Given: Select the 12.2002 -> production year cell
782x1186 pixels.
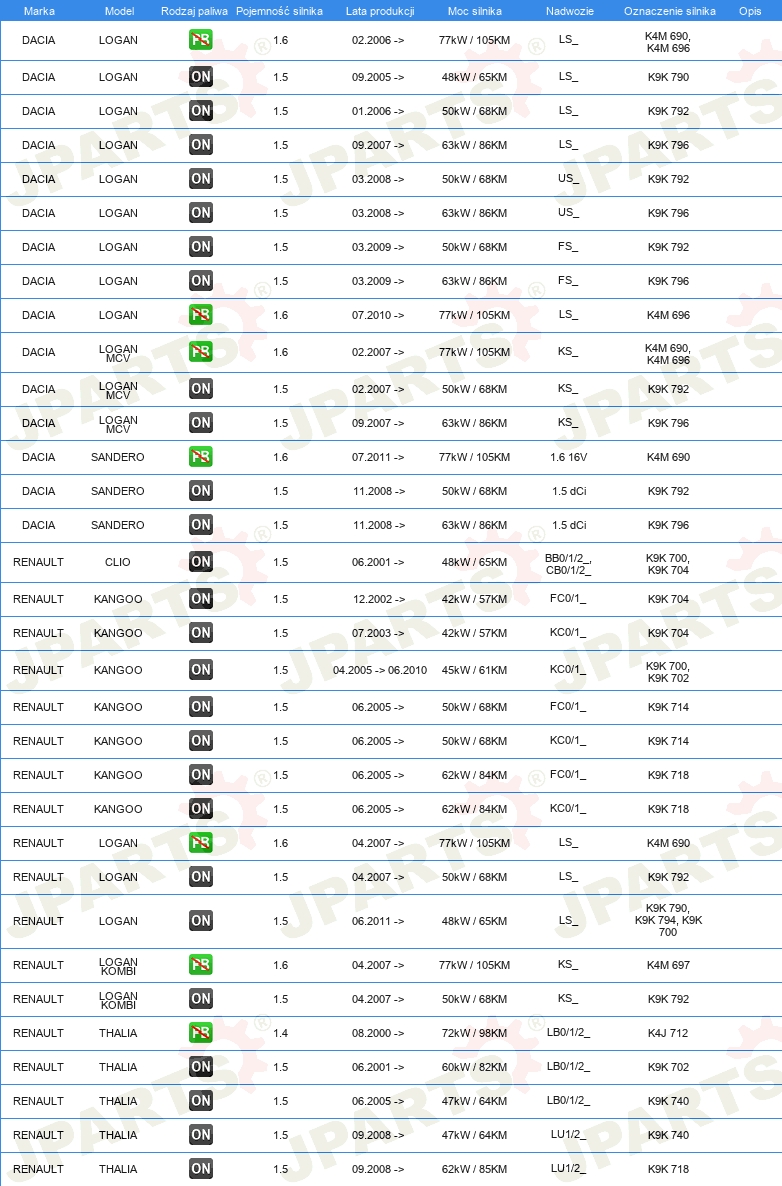Looking at the screenshot, I should point(378,599).
